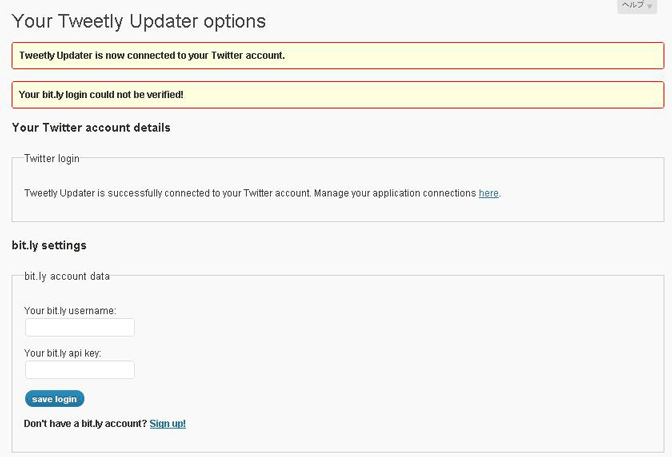Image resolution: width=672 pixels, height=457 pixels.
Task: Open the 'Sign up!' bit.ly link
Action: pyautogui.click(x=168, y=424)
